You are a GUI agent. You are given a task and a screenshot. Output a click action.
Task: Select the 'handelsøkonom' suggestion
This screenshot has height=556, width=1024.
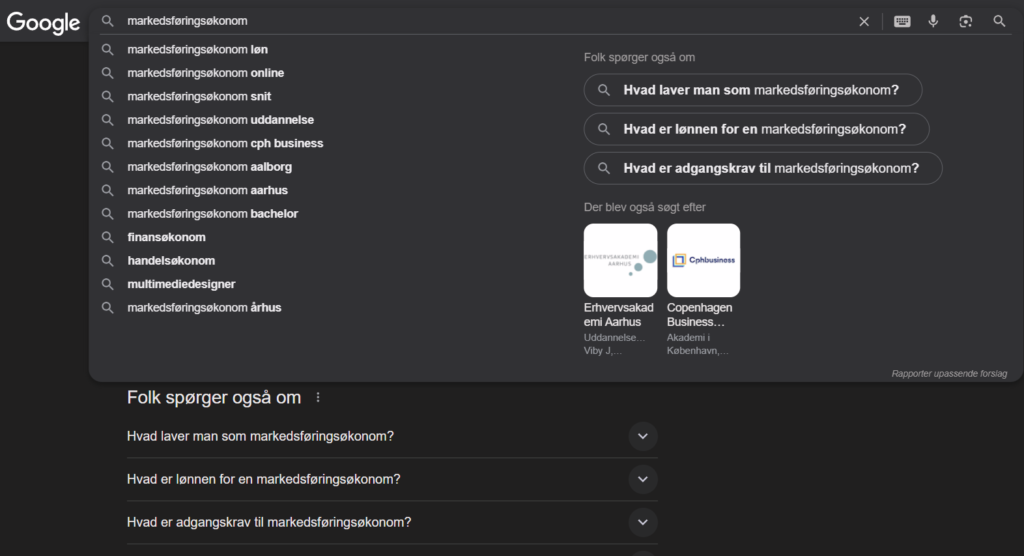coord(171,261)
